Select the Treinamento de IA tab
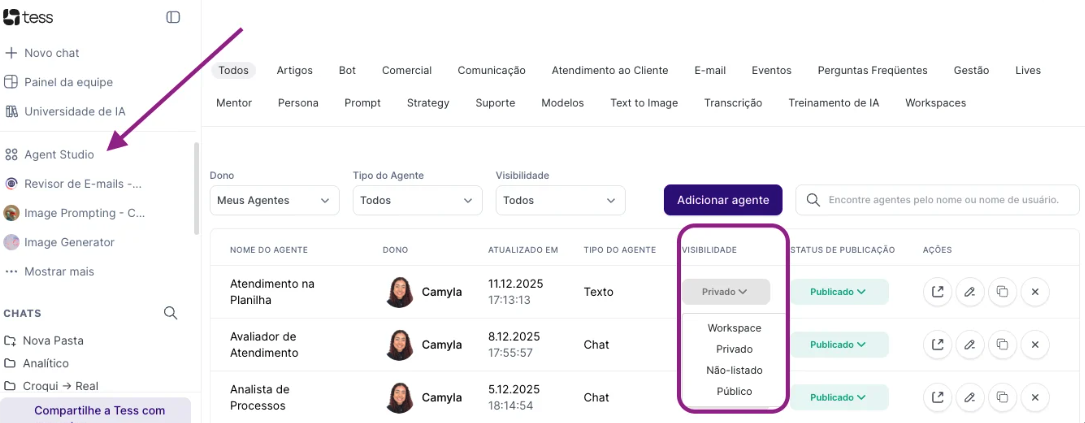This screenshot has height=423, width=1085. click(x=834, y=102)
